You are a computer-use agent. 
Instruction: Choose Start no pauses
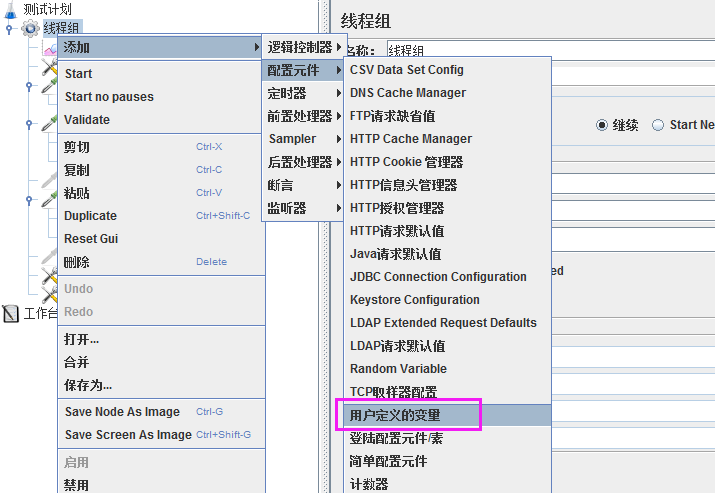(161, 97)
